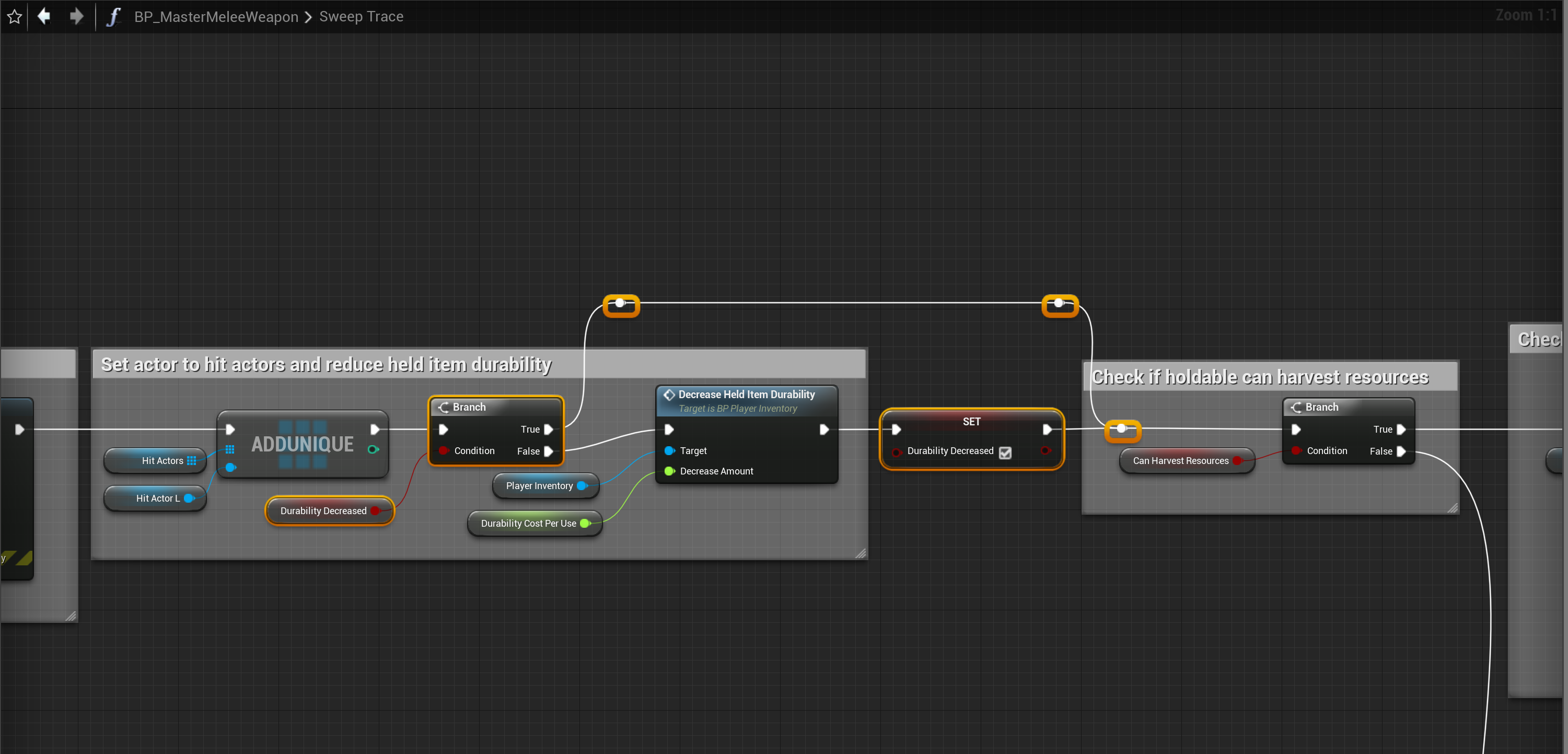Select the top-left reroute node
Screen dimensions: 1568x754
click(620, 303)
